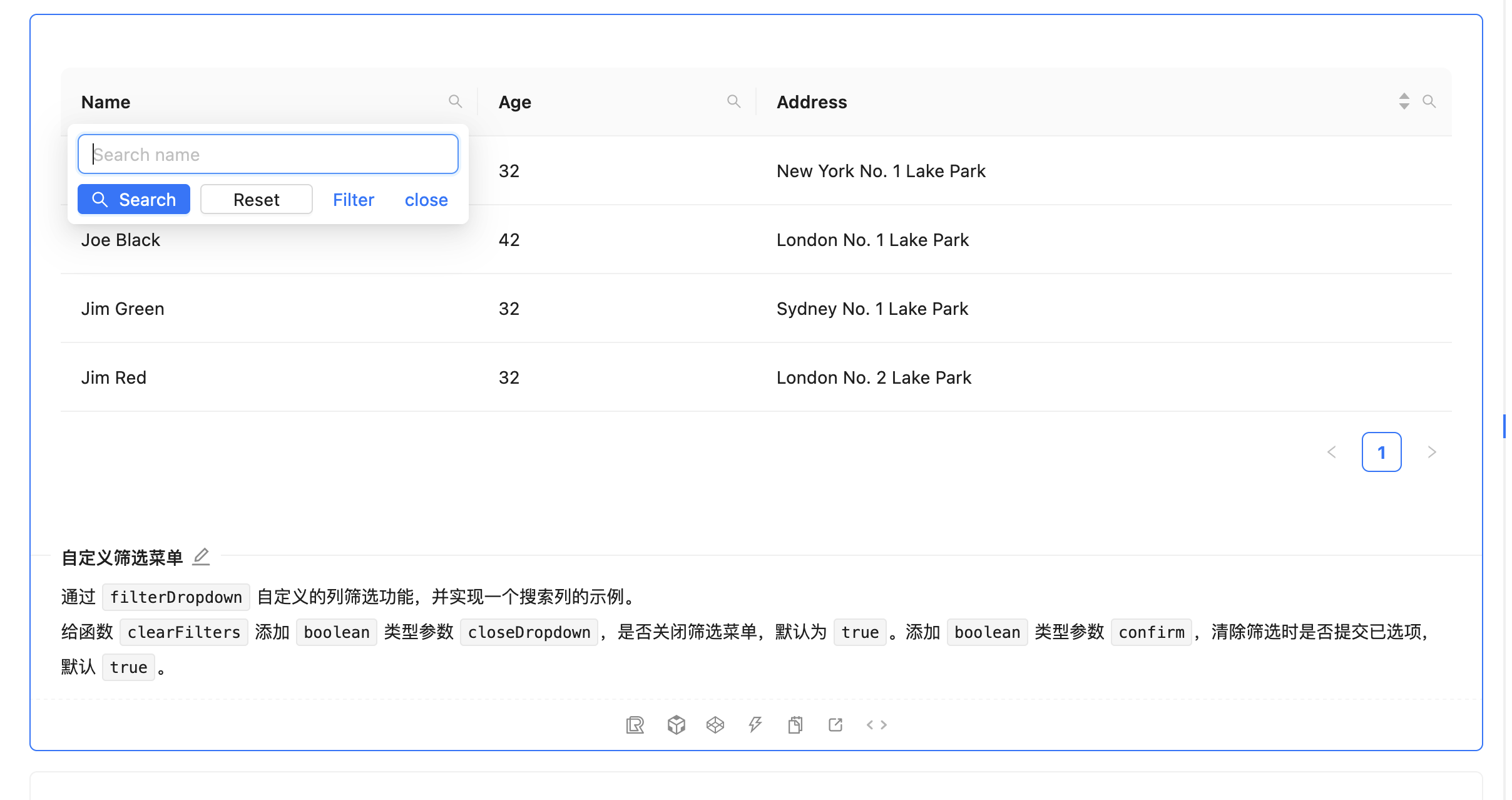Click the Filter link in the dropdown

354,199
